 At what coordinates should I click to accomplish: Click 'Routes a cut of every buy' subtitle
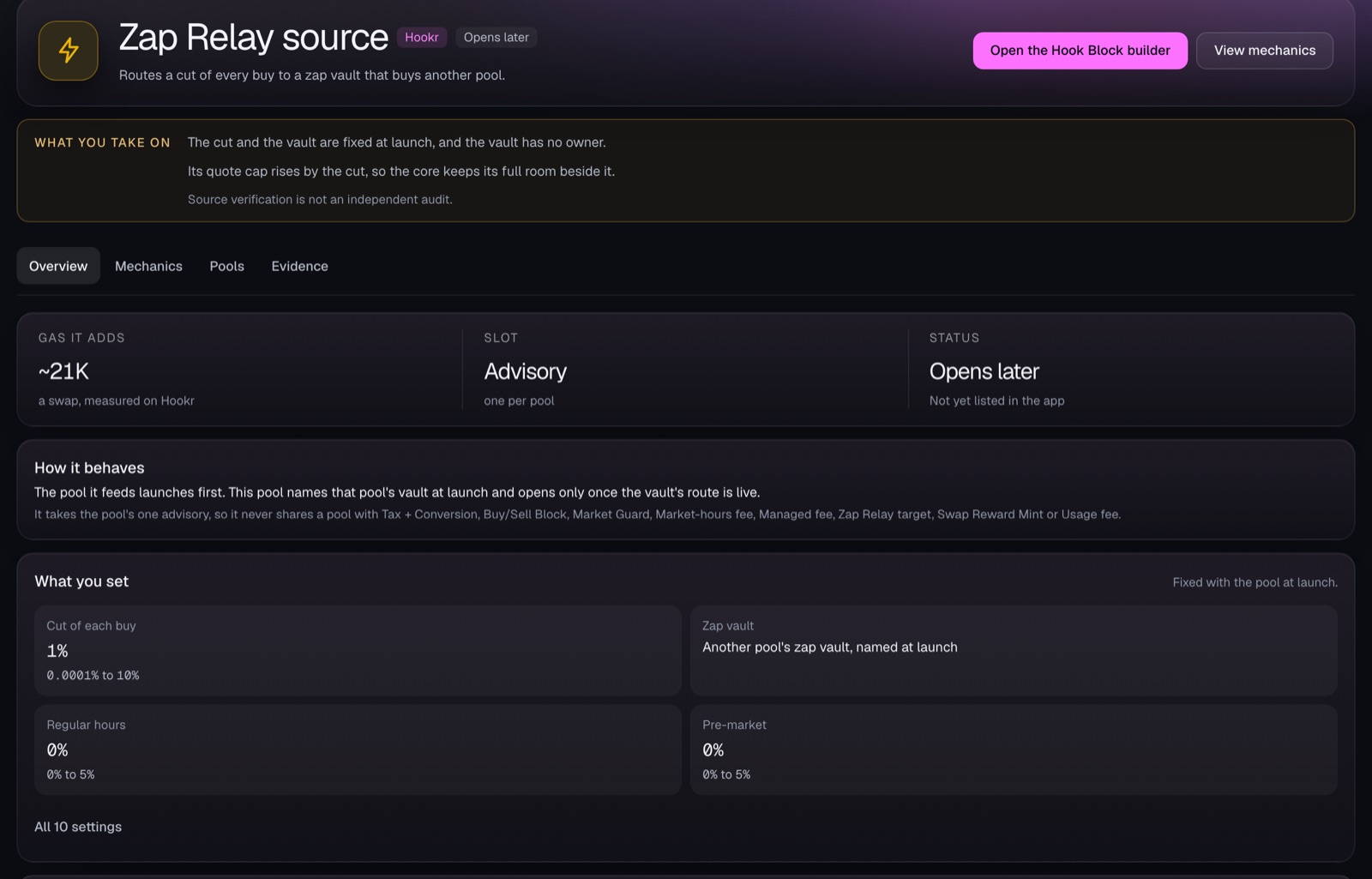click(x=312, y=75)
